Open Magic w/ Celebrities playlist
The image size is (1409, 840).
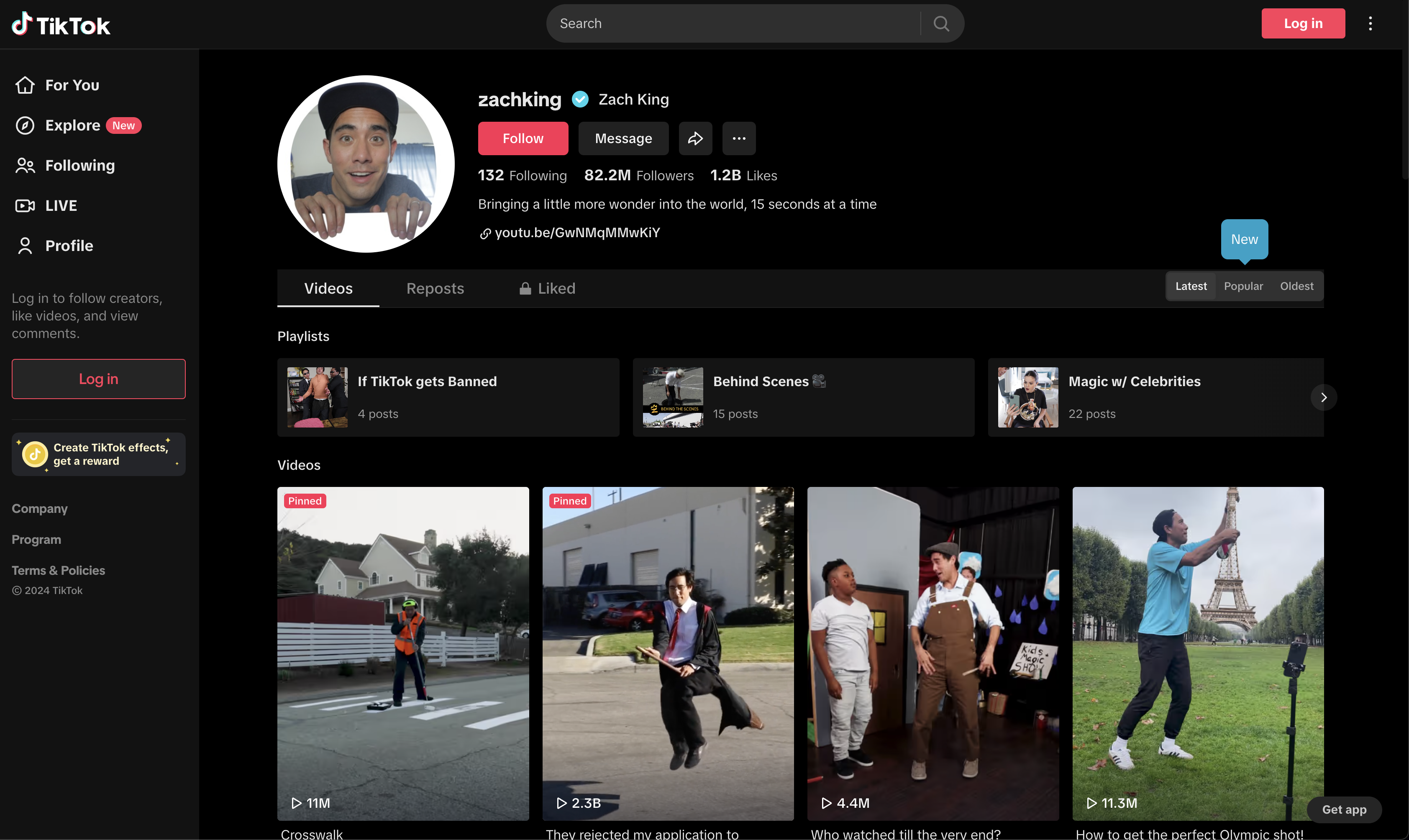coord(1156,397)
